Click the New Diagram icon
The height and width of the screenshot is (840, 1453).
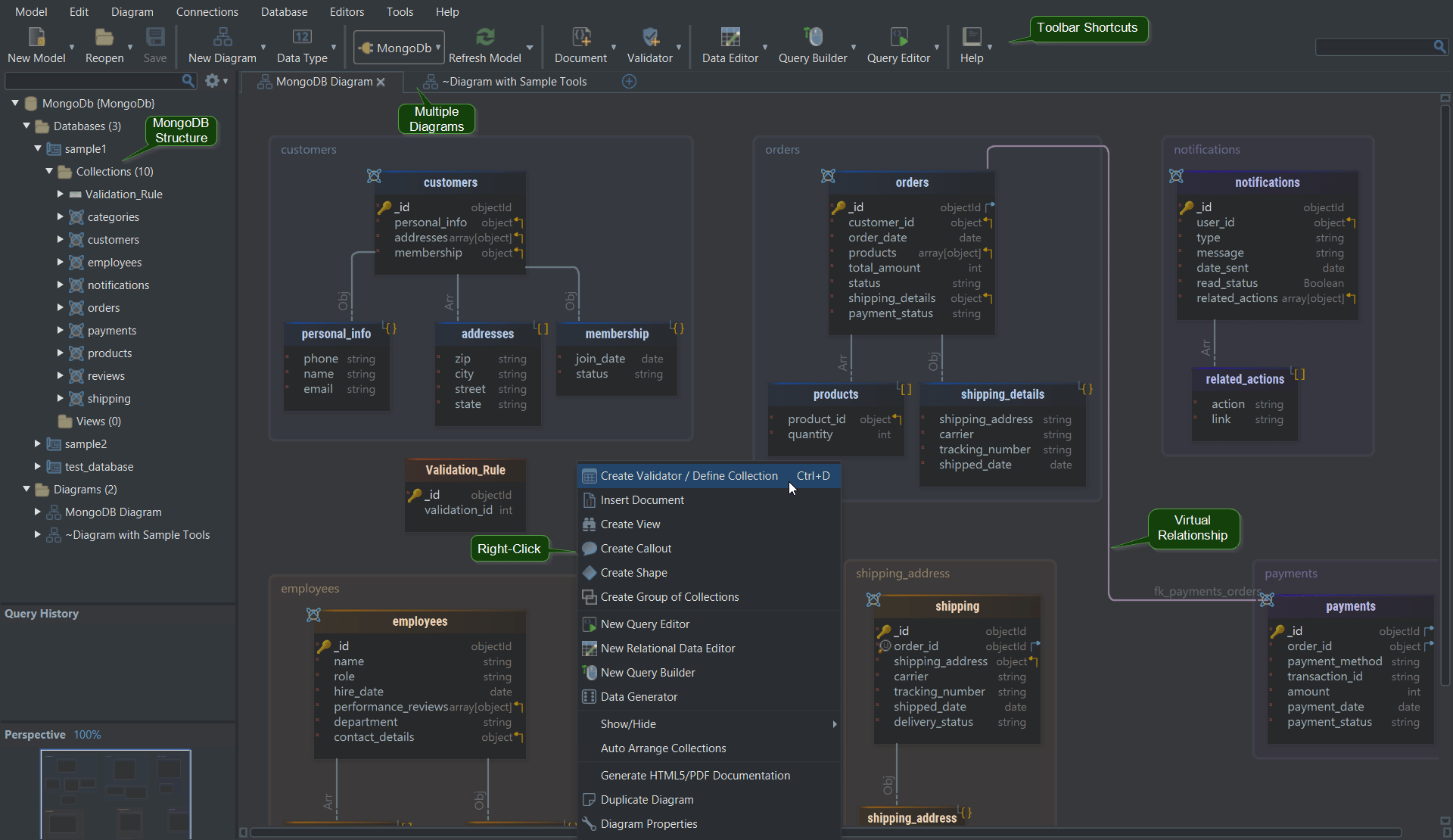coord(222,38)
